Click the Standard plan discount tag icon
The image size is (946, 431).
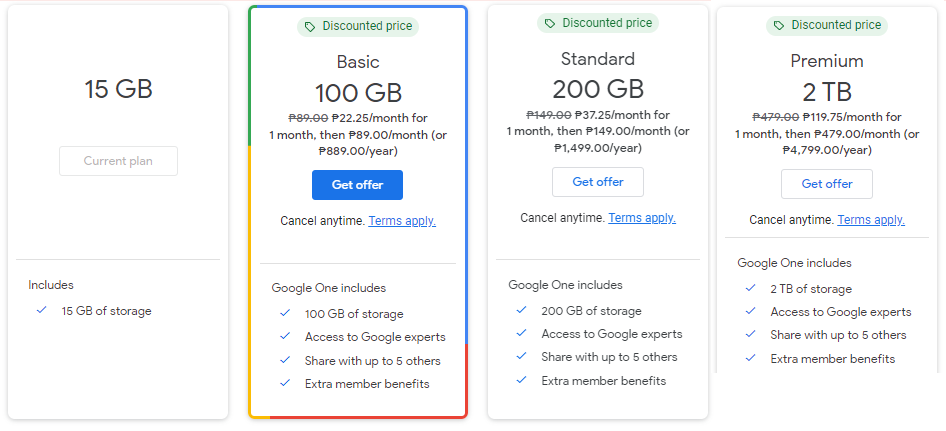tap(550, 24)
